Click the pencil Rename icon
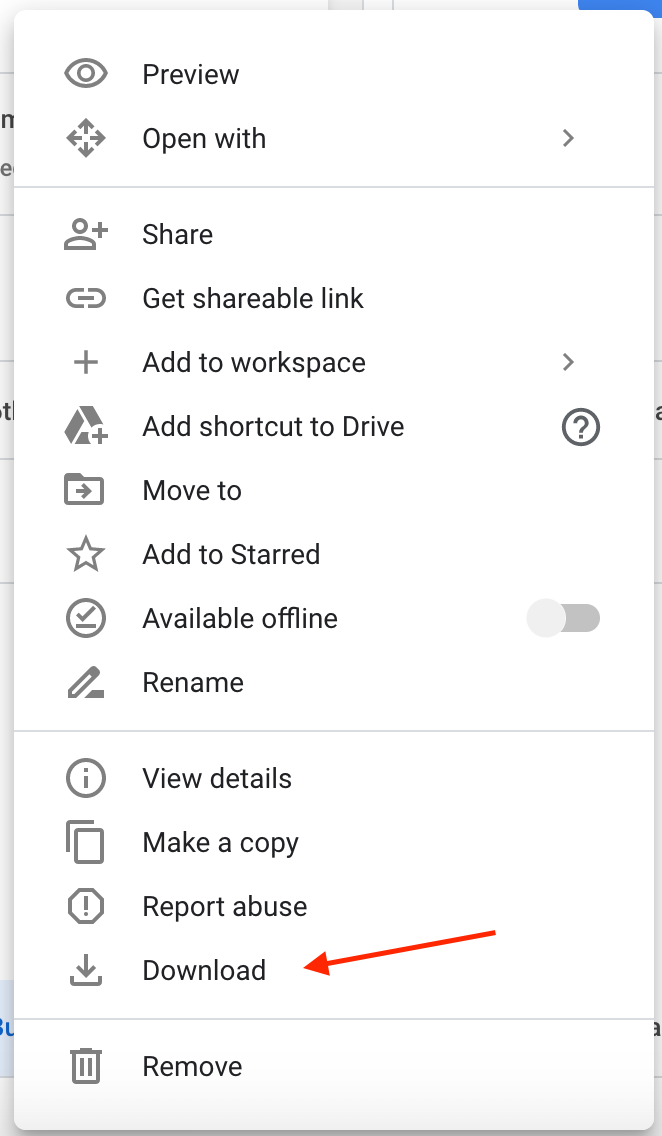This screenshot has width=662, height=1136. (x=85, y=682)
